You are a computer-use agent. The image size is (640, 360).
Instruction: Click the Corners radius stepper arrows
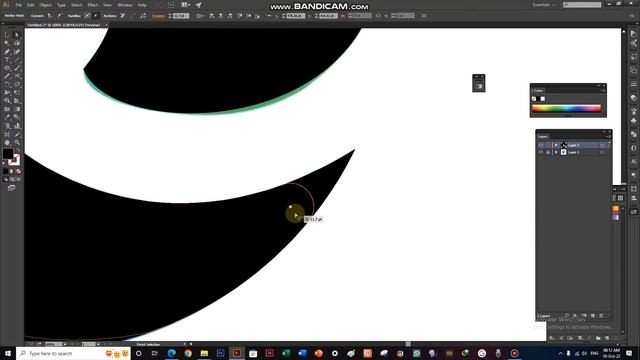pyautogui.click(x=170, y=16)
